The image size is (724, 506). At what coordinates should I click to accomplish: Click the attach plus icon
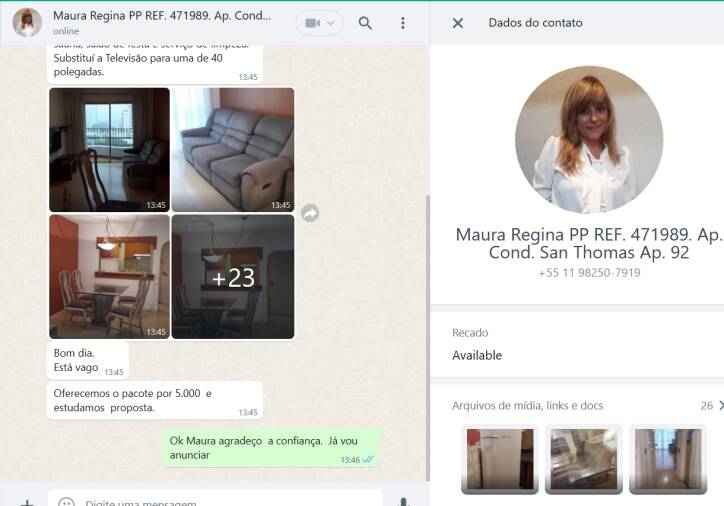coord(27,502)
